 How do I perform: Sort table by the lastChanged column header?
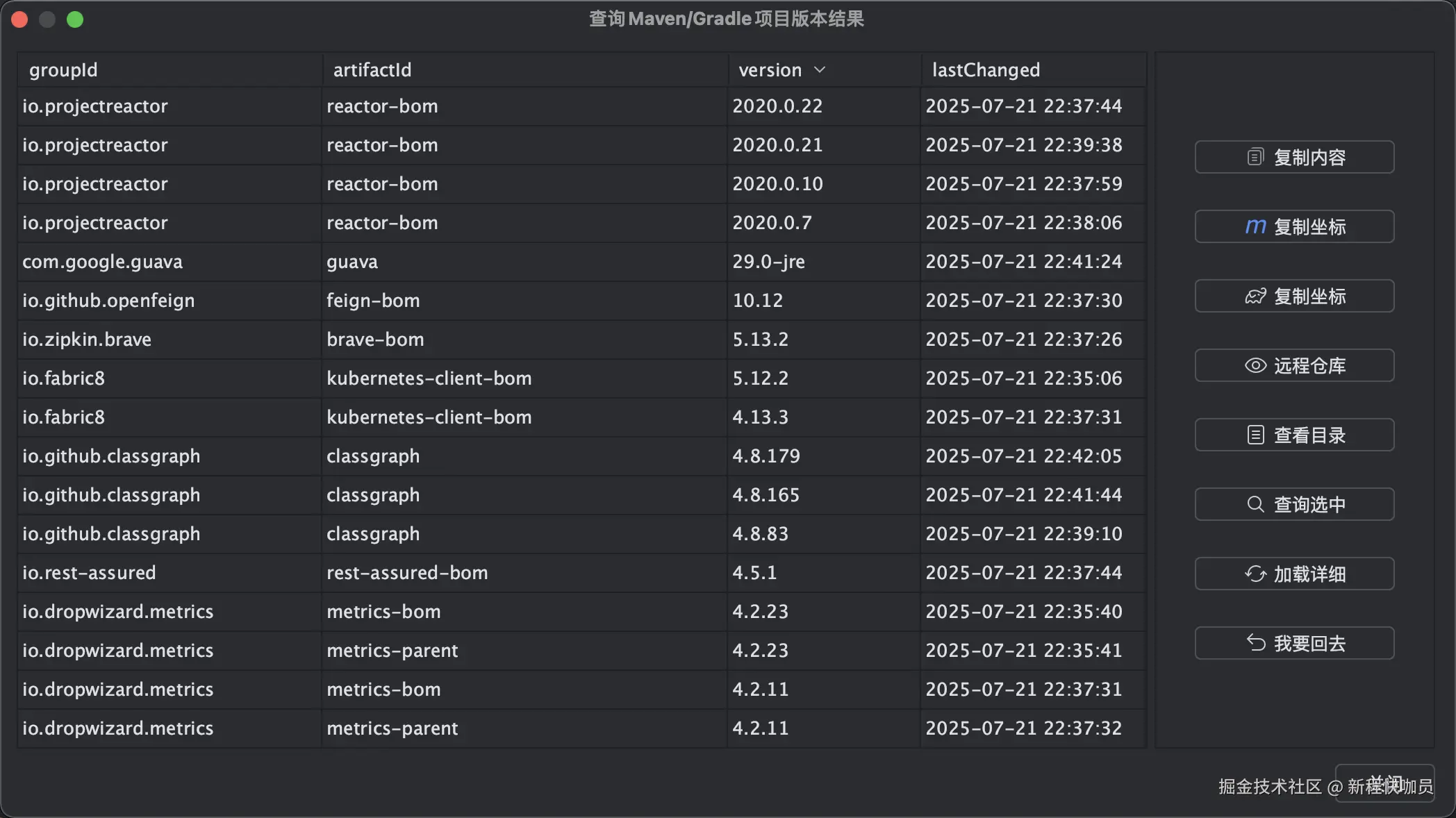pyautogui.click(x=985, y=69)
